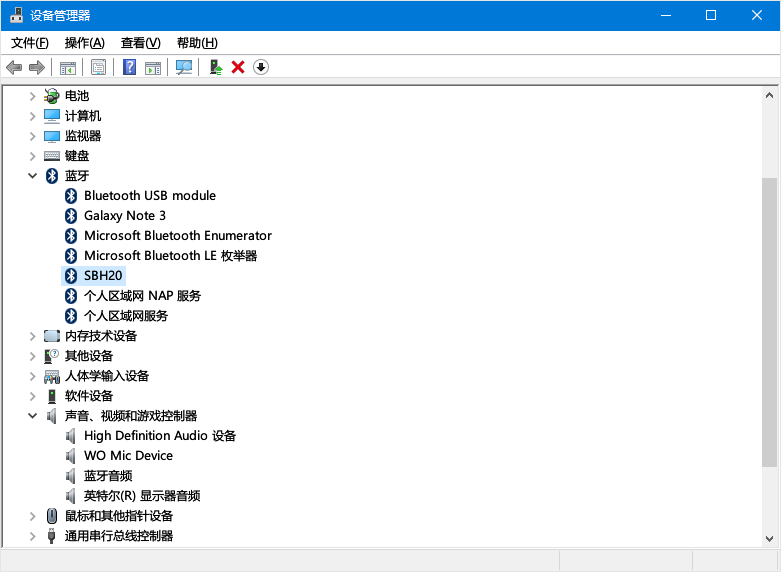Open the Properties toolbar icon
The height and width of the screenshot is (572, 781).
(x=99, y=67)
